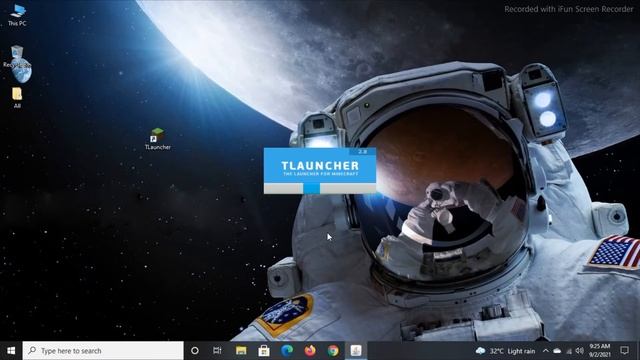The image size is (640, 360).
Task: Launch Microsoft Edge from the taskbar
Action: 287,351
